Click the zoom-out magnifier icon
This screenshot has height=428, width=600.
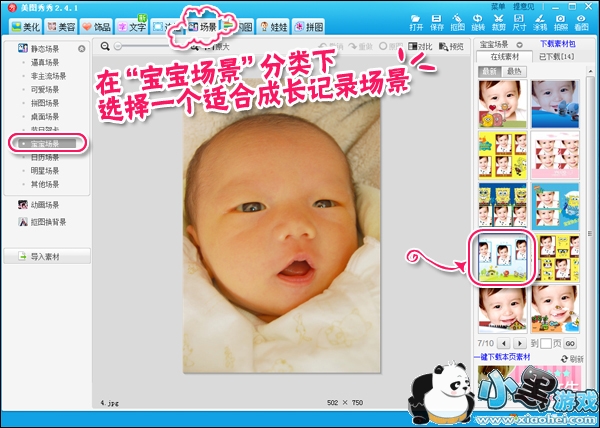[105, 47]
